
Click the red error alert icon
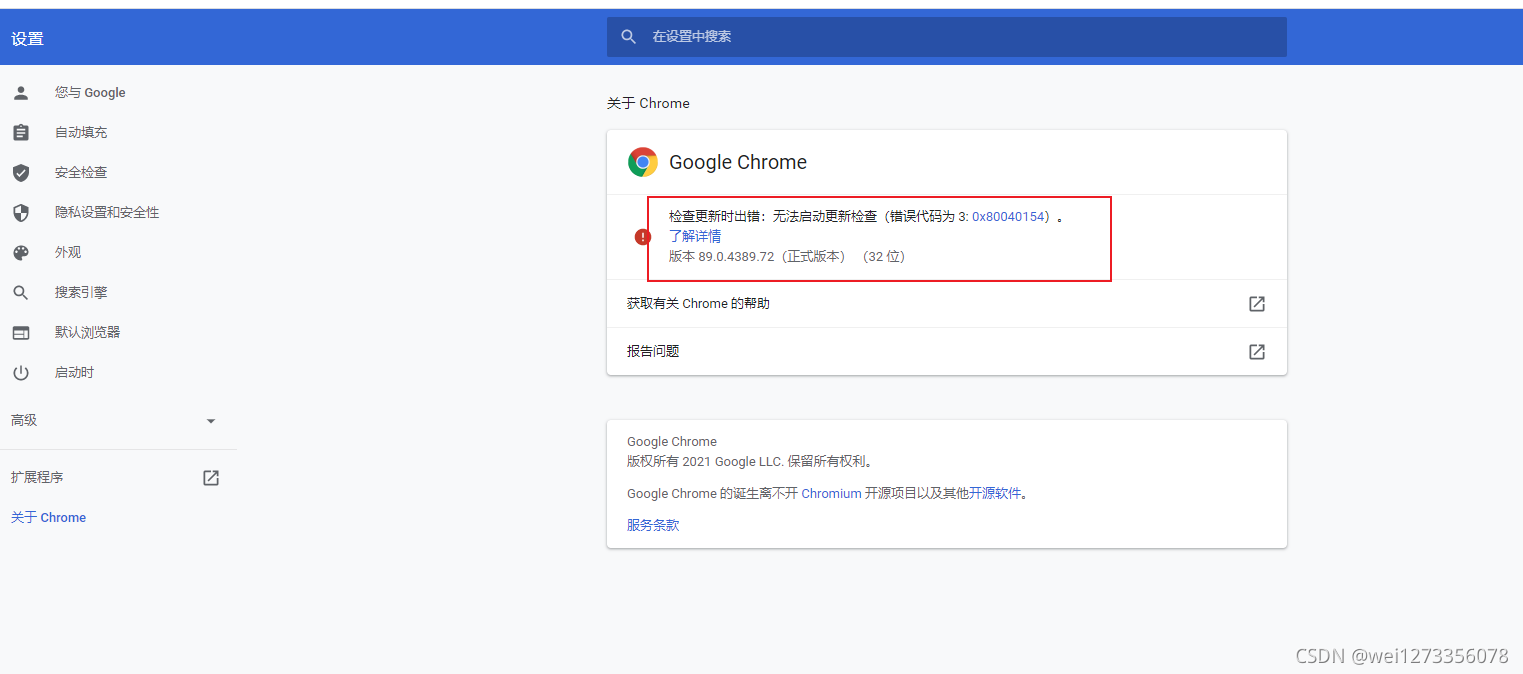coord(643,236)
